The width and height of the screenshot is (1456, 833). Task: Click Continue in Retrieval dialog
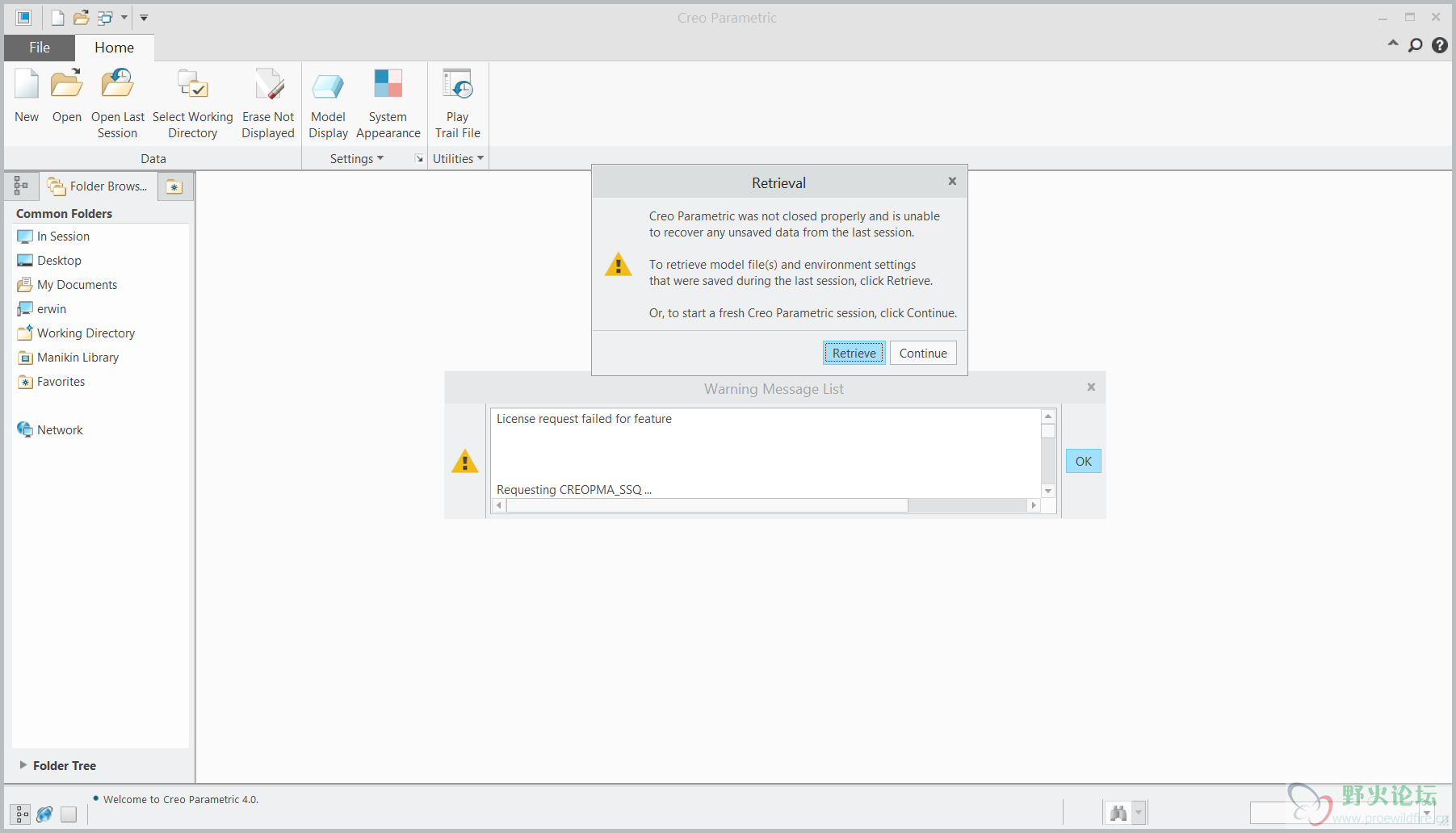(923, 353)
